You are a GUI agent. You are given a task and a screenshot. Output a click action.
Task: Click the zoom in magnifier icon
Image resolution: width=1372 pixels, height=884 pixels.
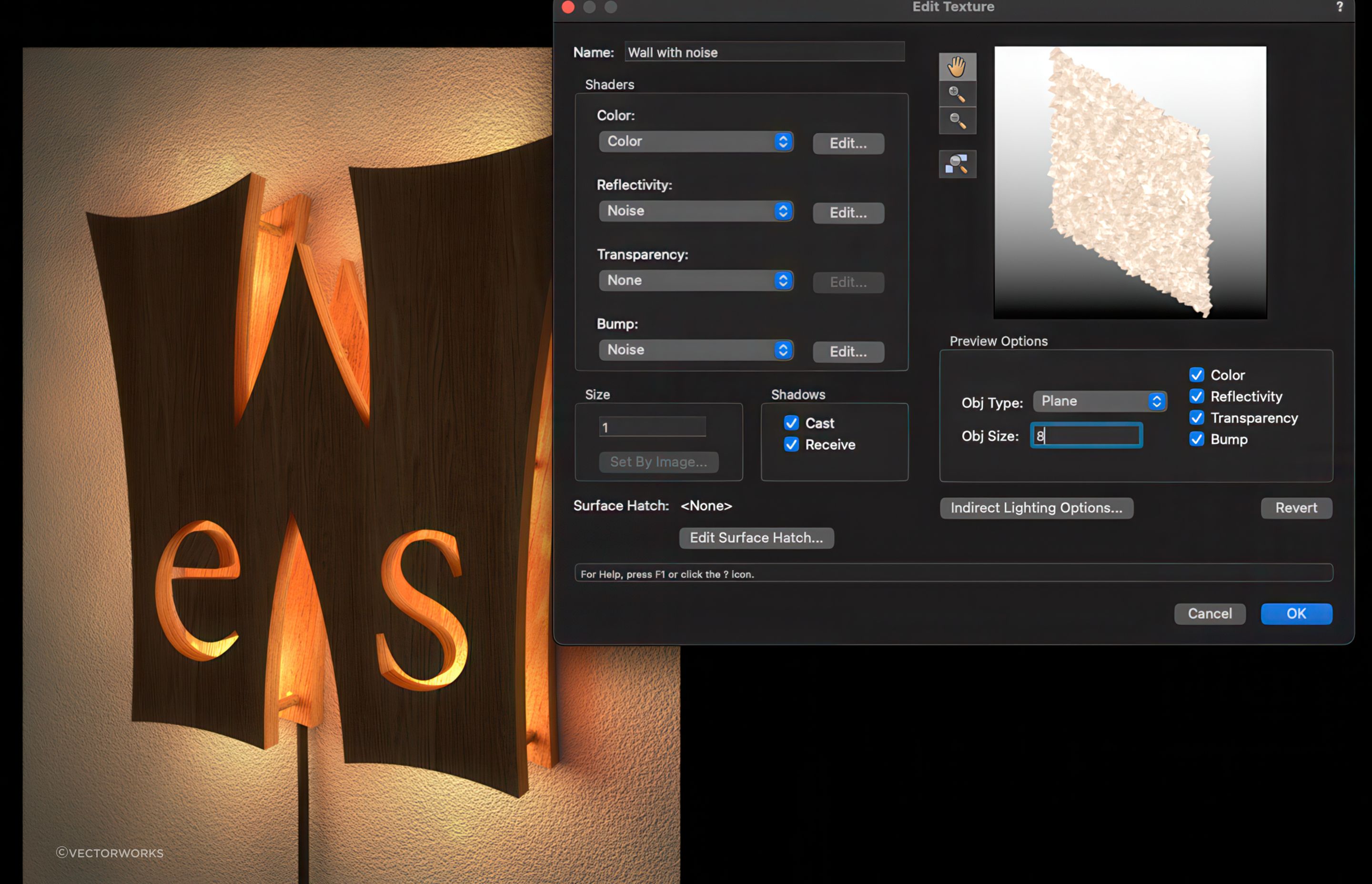[957, 93]
